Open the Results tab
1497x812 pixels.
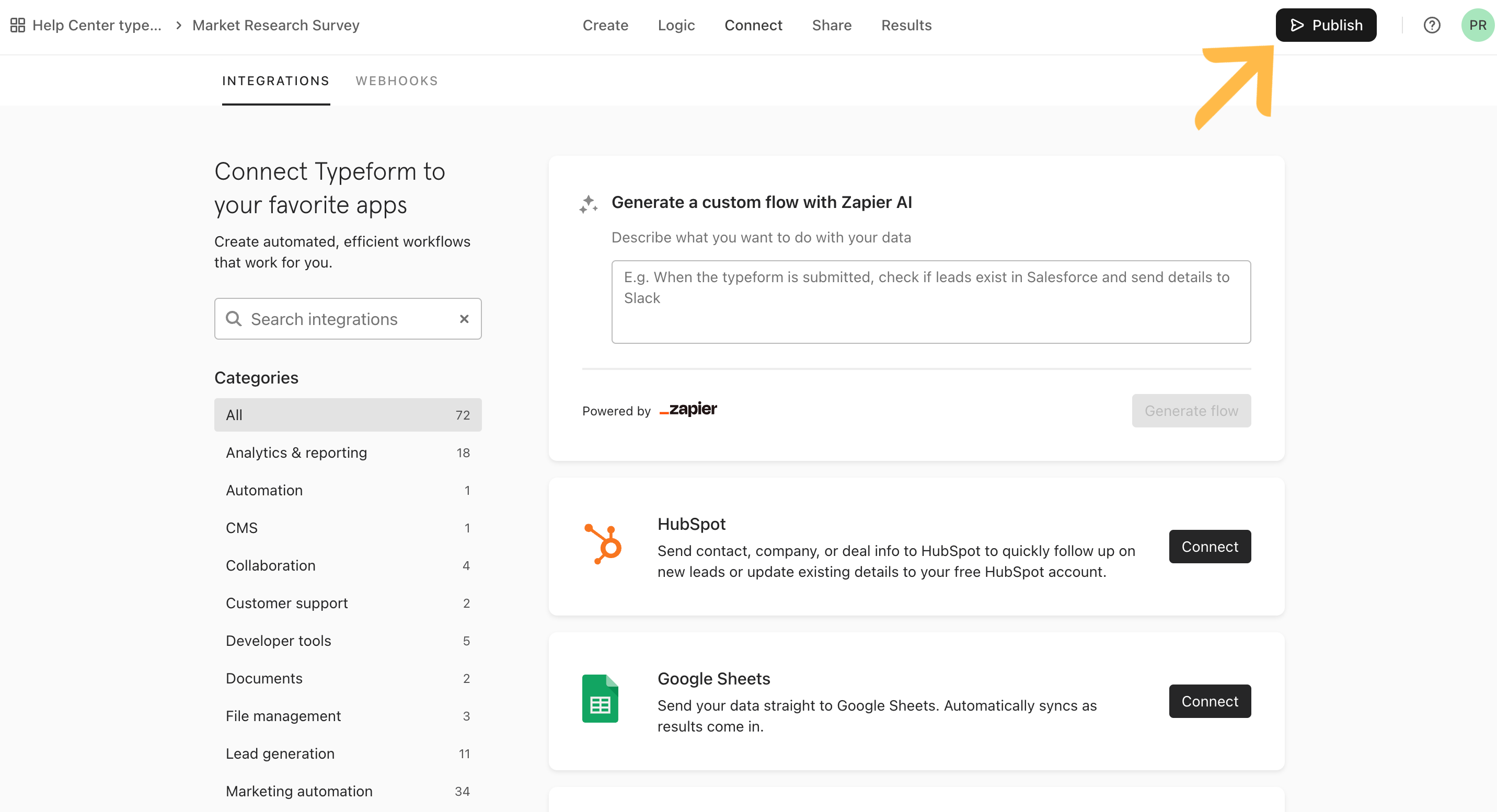pyautogui.click(x=906, y=25)
